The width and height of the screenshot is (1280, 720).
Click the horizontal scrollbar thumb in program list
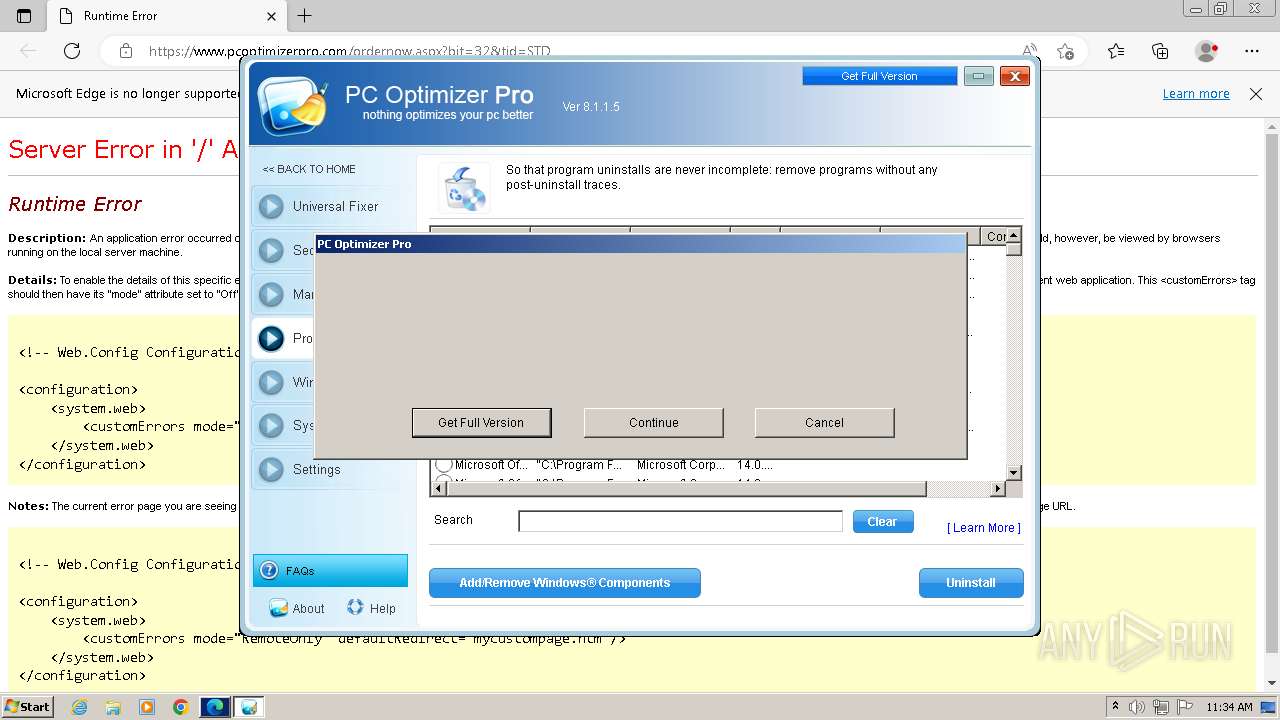(x=685, y=489)
